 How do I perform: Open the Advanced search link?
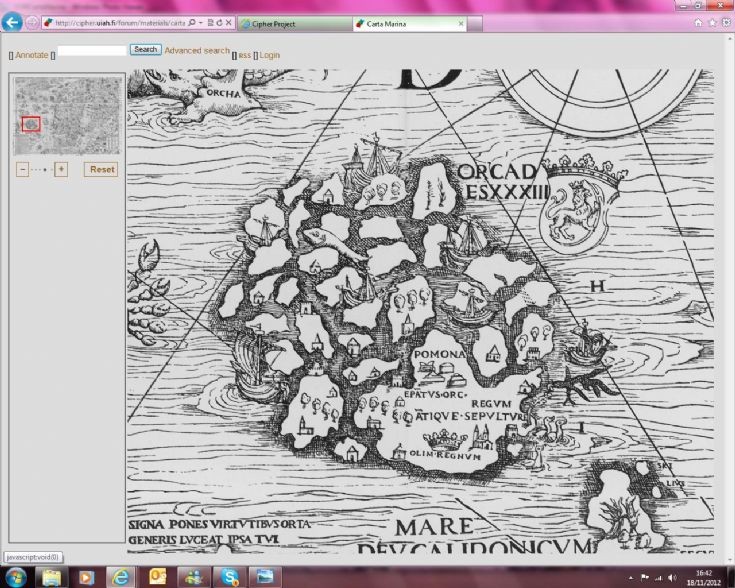(x=197, y=51)
